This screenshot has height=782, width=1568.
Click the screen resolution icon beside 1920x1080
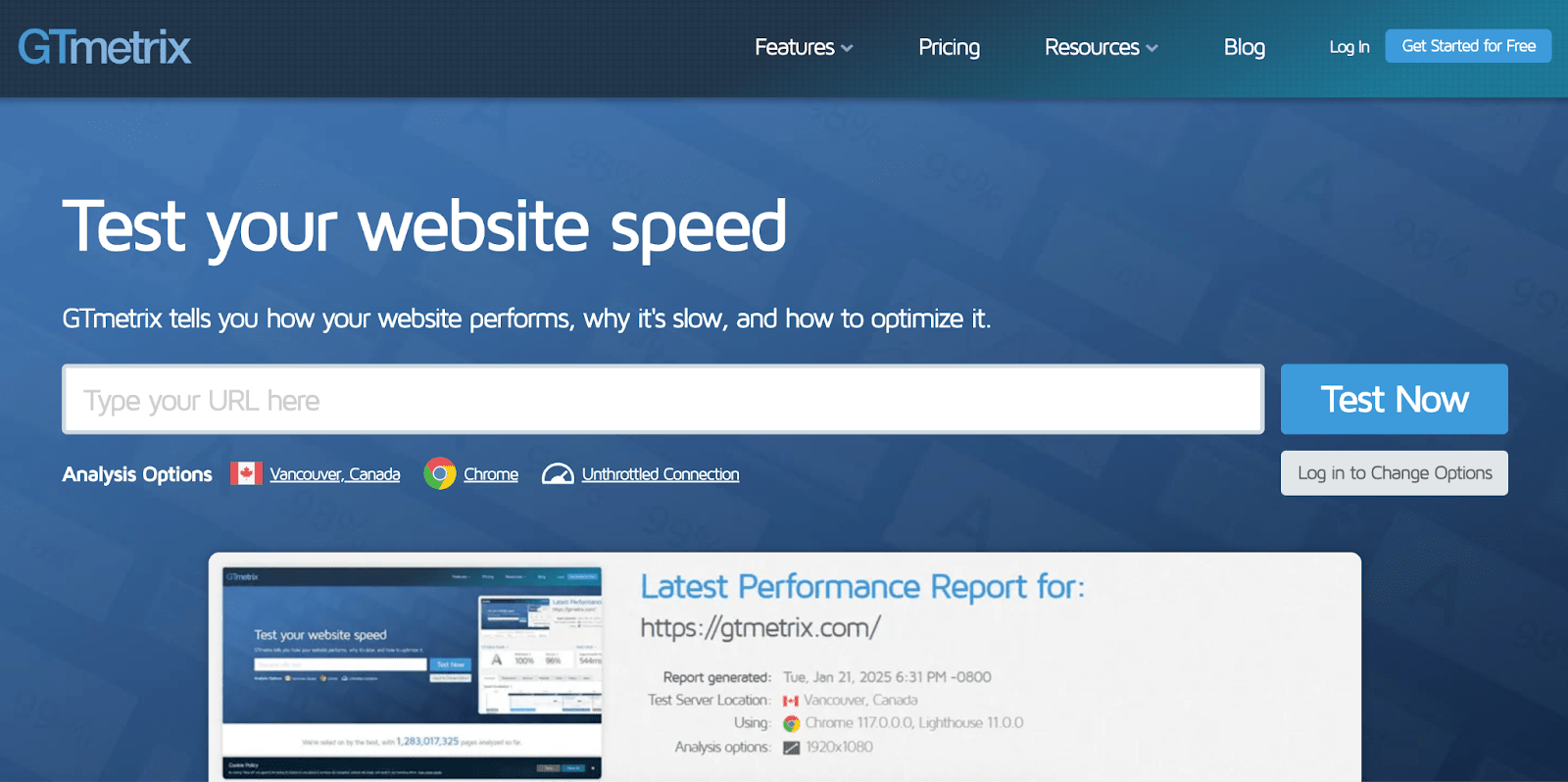coord(791,748)
